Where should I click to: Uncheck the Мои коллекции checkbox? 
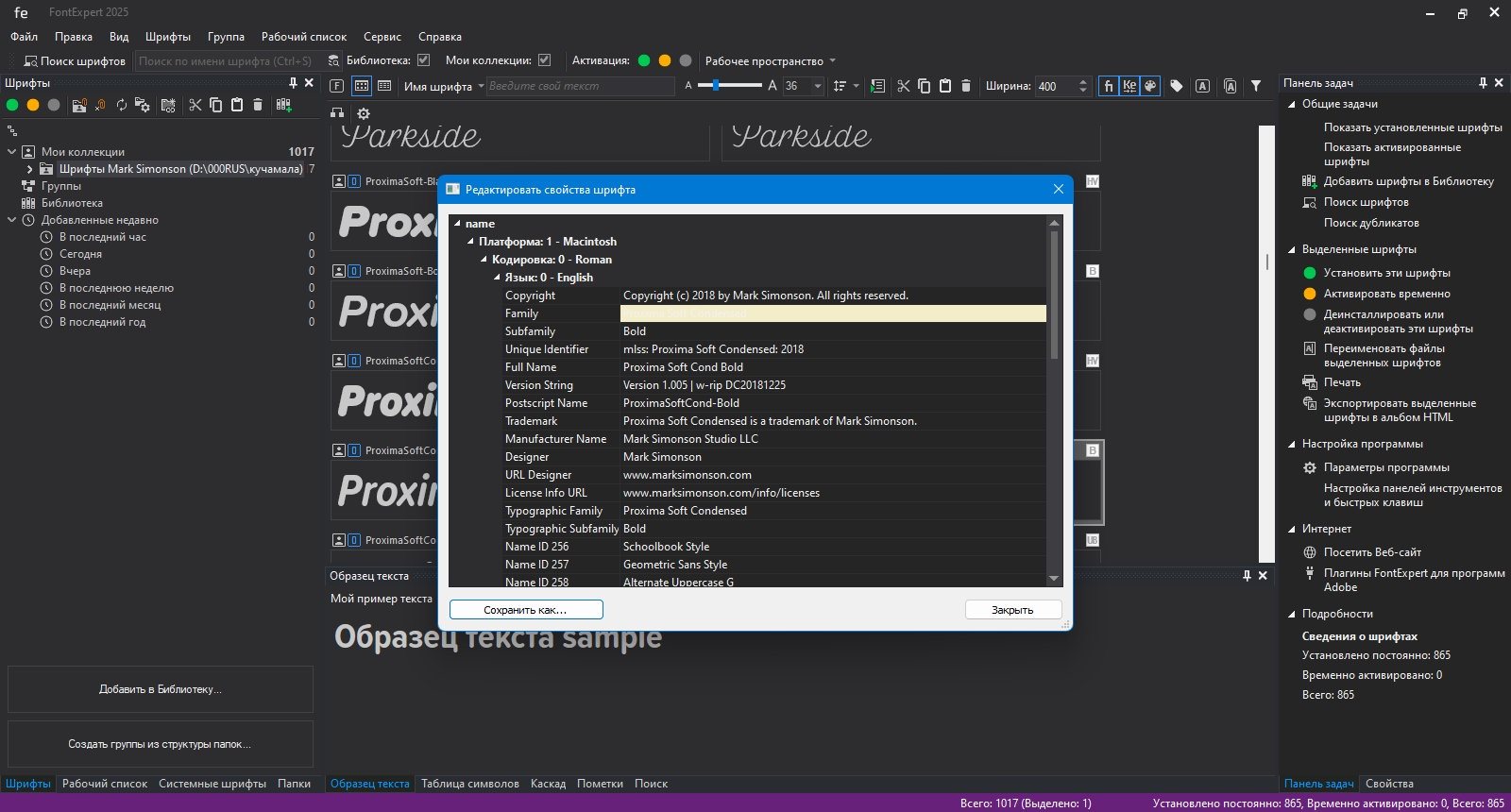coord(545,59)
